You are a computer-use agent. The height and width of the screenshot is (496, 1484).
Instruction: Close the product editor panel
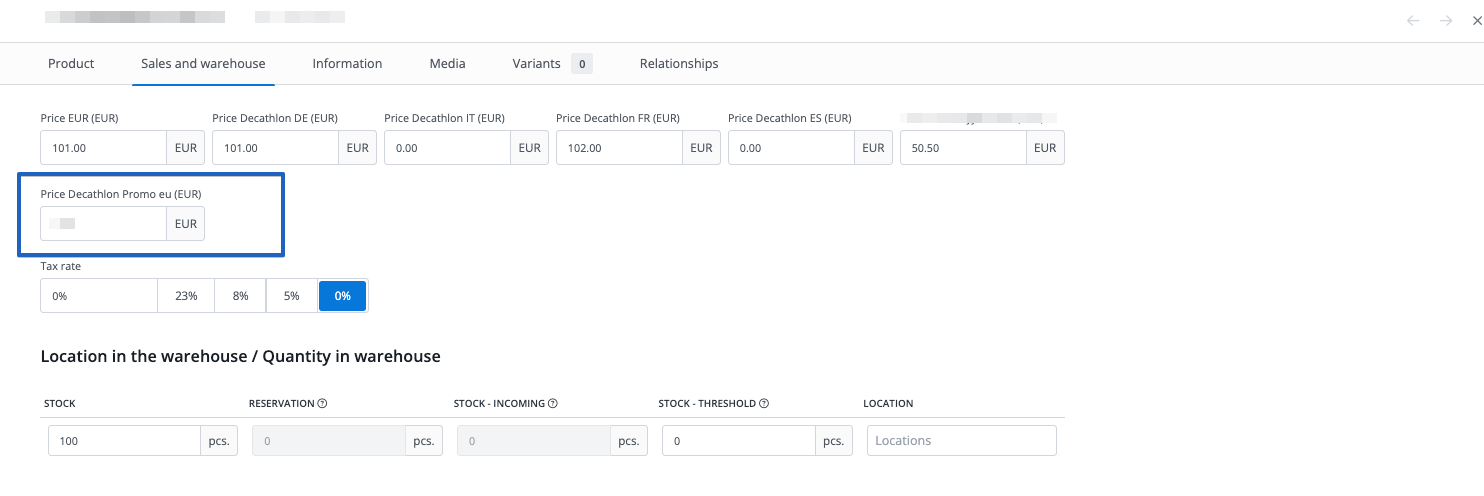click(x=1476, y=21)
